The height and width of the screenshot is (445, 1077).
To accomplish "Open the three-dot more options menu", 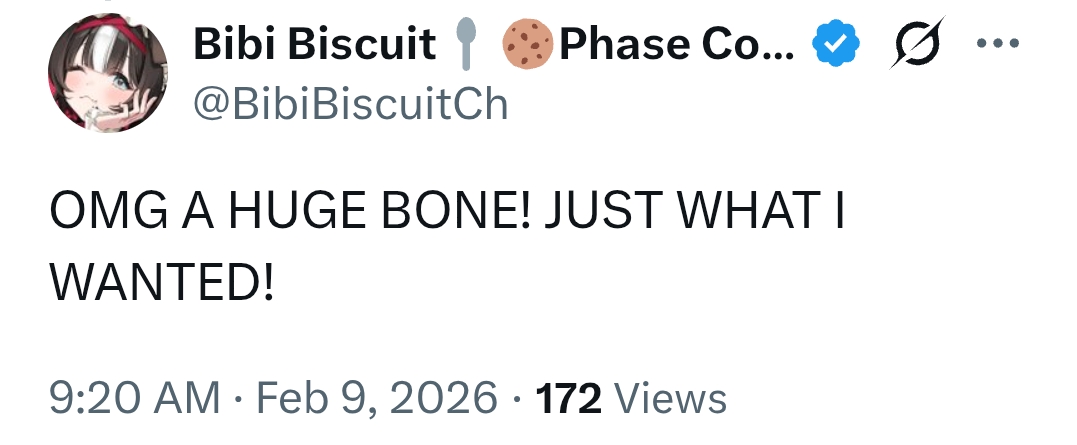I will point(998,43).
